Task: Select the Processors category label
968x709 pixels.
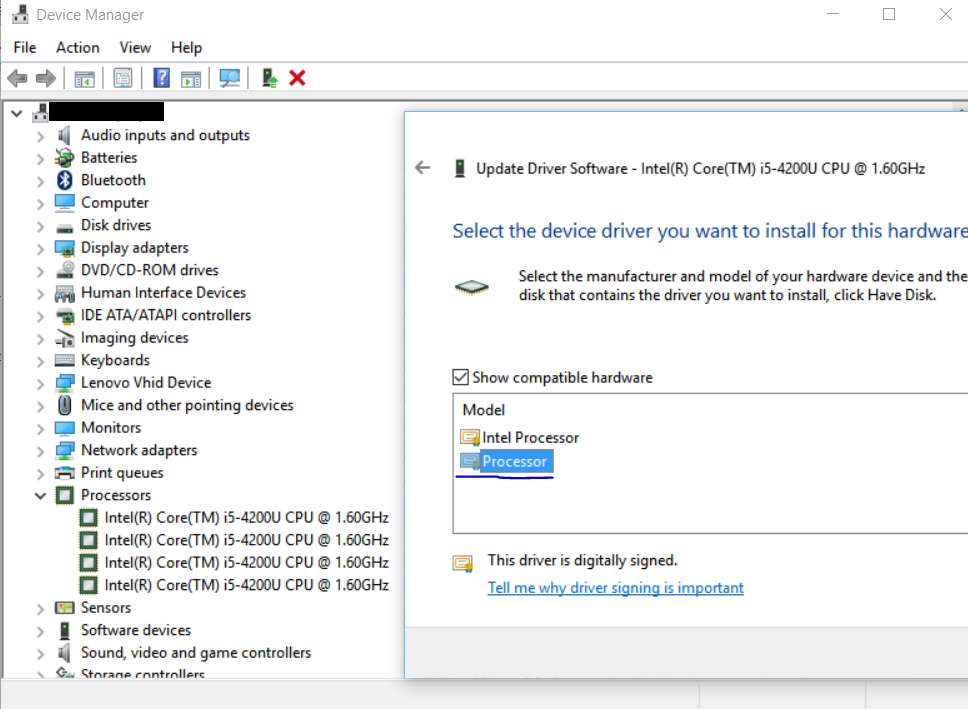Action: 116,495
